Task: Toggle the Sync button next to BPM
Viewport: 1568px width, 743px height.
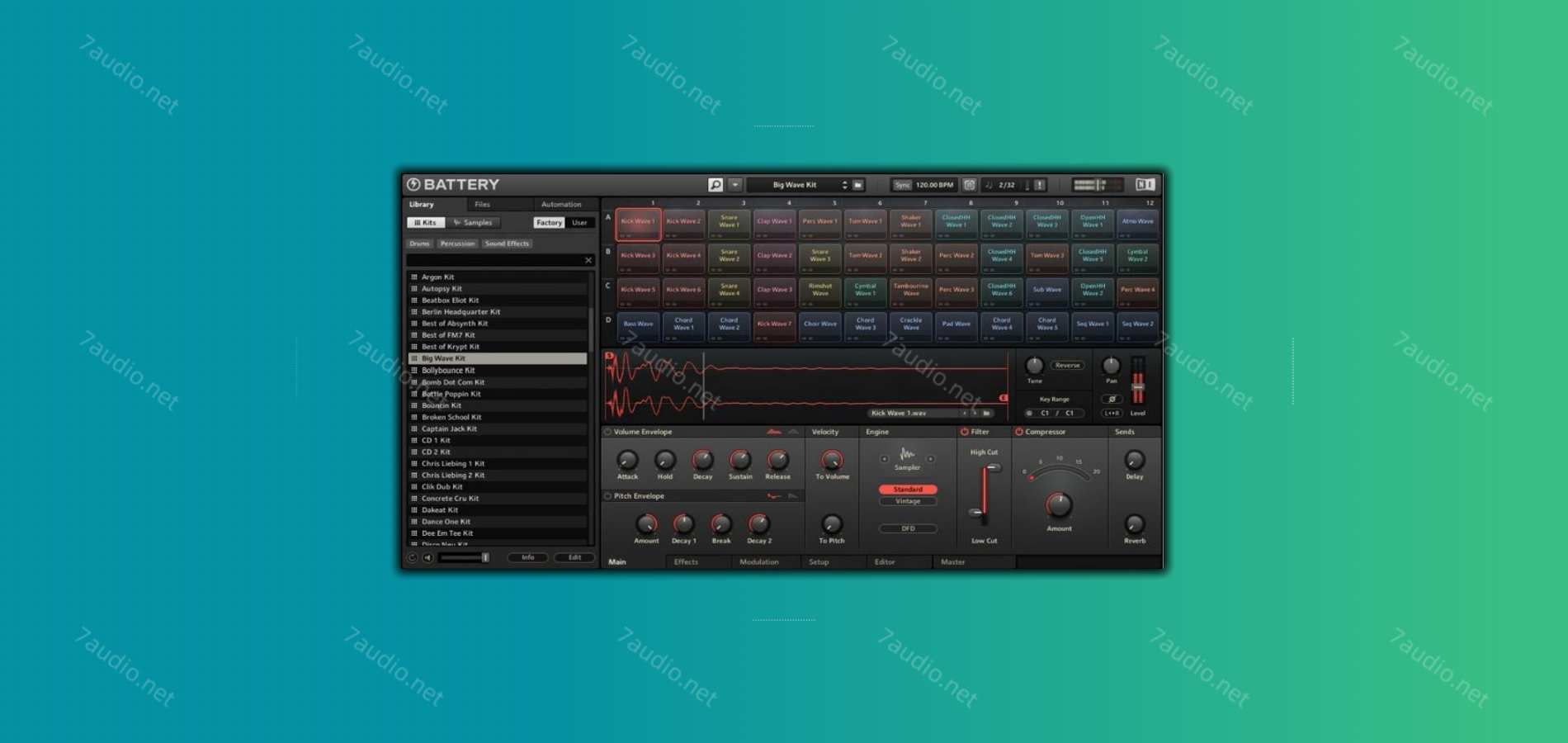Action: [x=902, y=185]
